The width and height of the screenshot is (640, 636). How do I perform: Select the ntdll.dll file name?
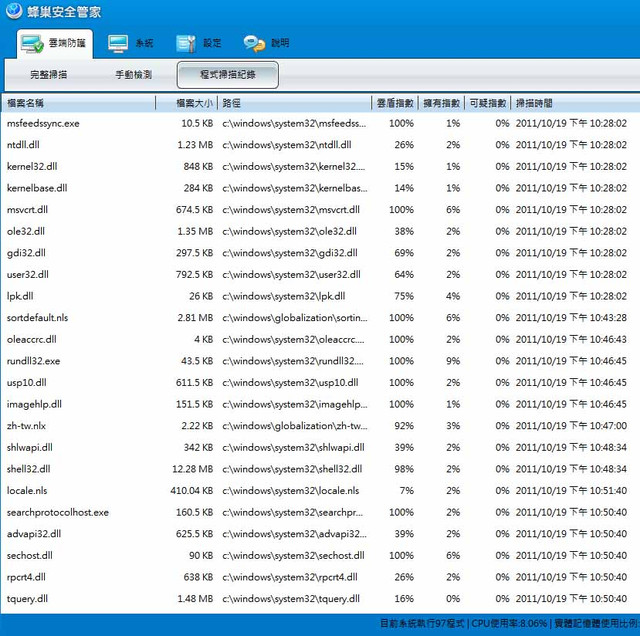pyautogui.click(x=23, y=145)
